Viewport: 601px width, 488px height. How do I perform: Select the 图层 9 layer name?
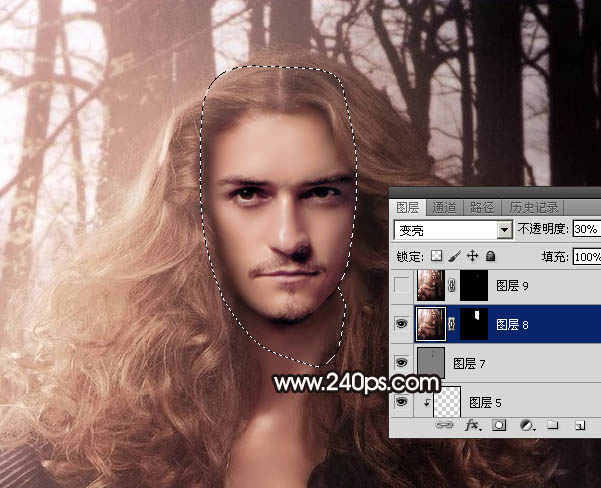pos(512,286)
